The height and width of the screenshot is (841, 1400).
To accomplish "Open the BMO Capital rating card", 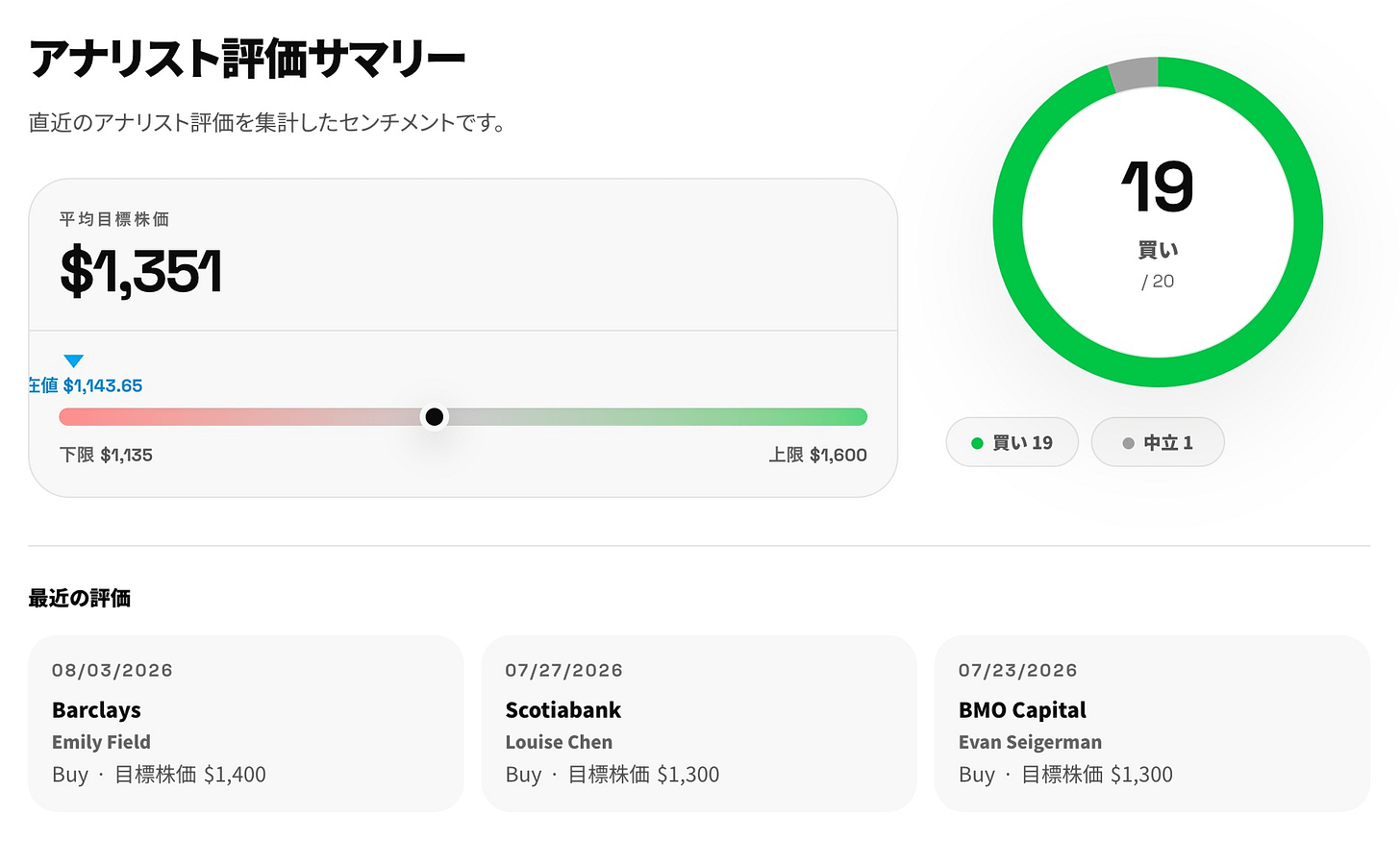I will coord(1152,723).
